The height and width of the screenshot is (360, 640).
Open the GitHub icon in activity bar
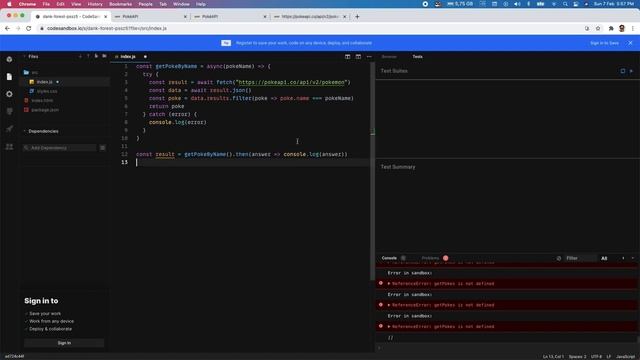(9, 111)
